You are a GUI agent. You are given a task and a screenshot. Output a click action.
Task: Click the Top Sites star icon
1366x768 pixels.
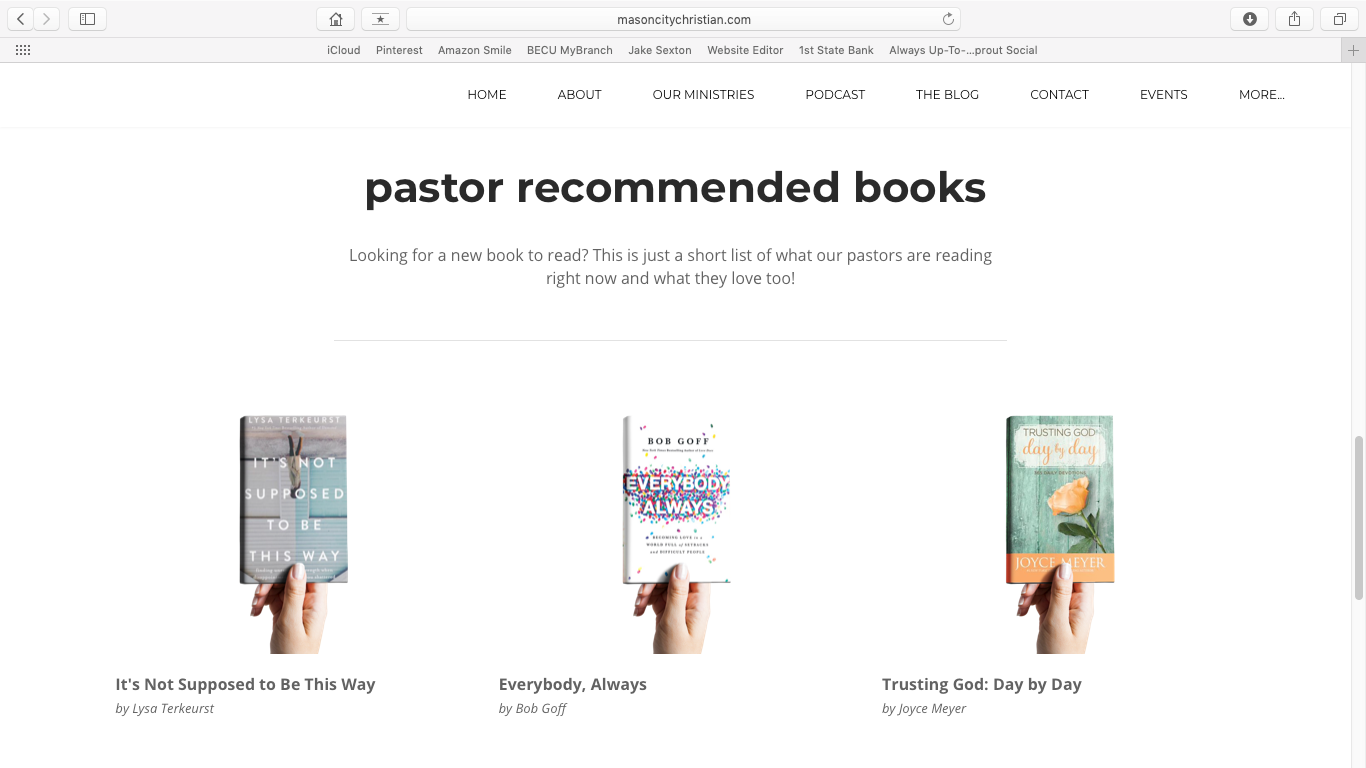tap(380, 19)
